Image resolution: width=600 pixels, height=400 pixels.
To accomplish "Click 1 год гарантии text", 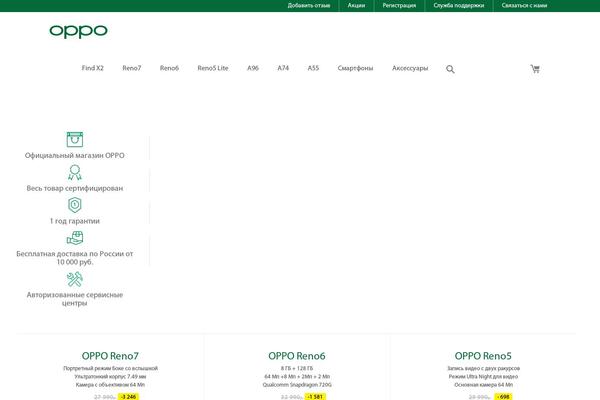I will [75, 221].
